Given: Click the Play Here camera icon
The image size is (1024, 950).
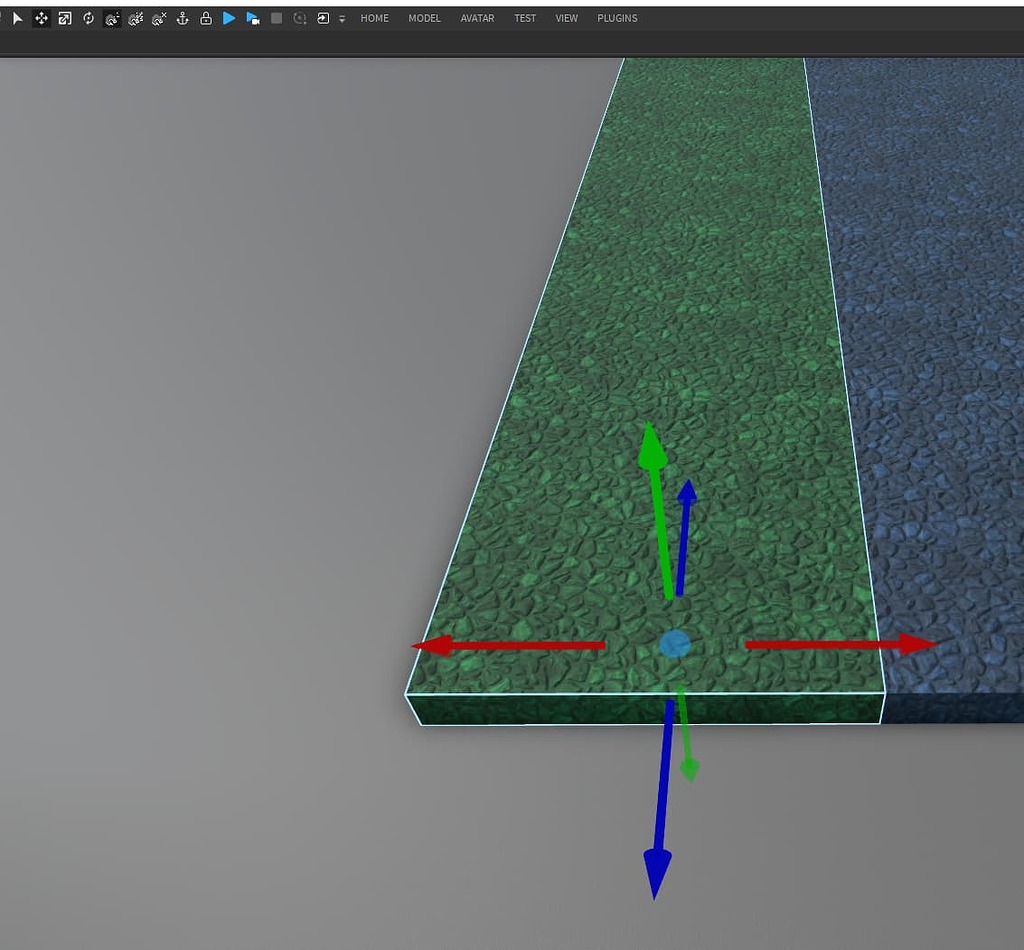Looking at the screenshot, I should point(252,18).
